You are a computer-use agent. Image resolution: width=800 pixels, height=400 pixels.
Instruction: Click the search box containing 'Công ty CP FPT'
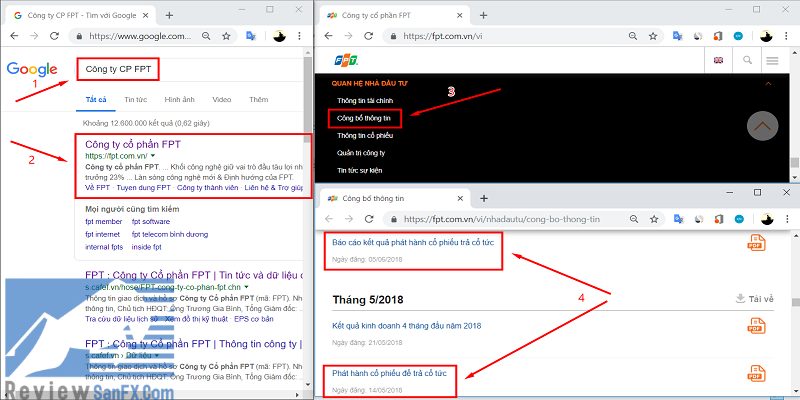coord(118,69)
